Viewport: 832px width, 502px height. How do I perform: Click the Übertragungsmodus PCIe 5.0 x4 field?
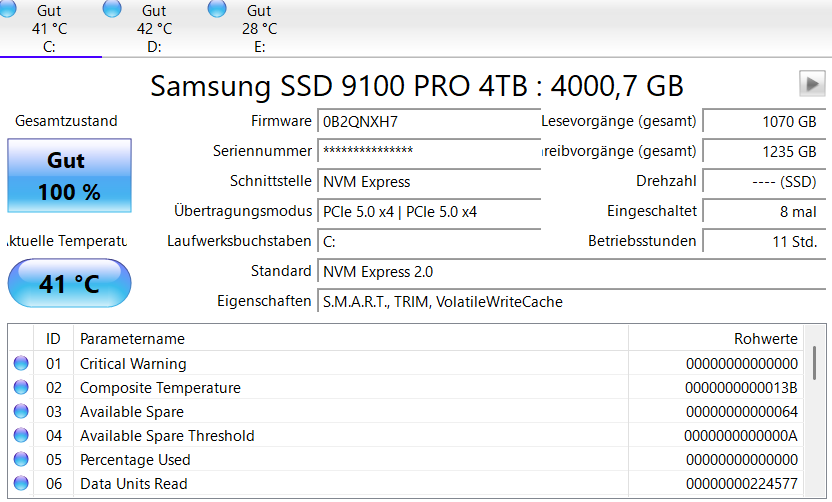[x=429, y=212]
